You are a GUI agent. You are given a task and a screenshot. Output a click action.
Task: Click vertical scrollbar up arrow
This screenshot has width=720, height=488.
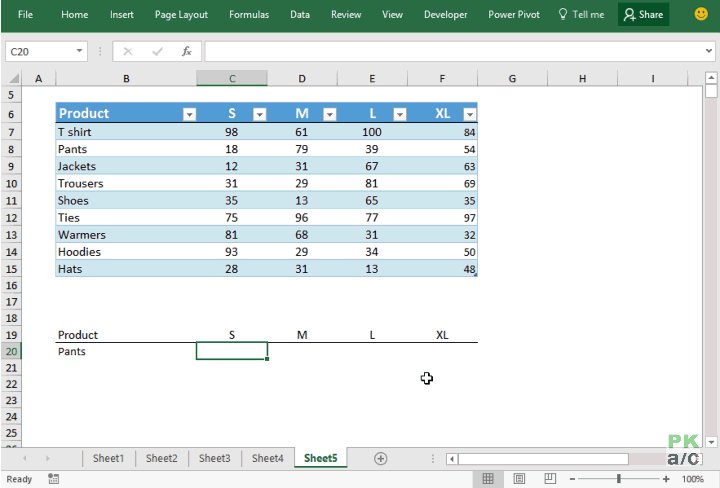click(x=711, y=78)
